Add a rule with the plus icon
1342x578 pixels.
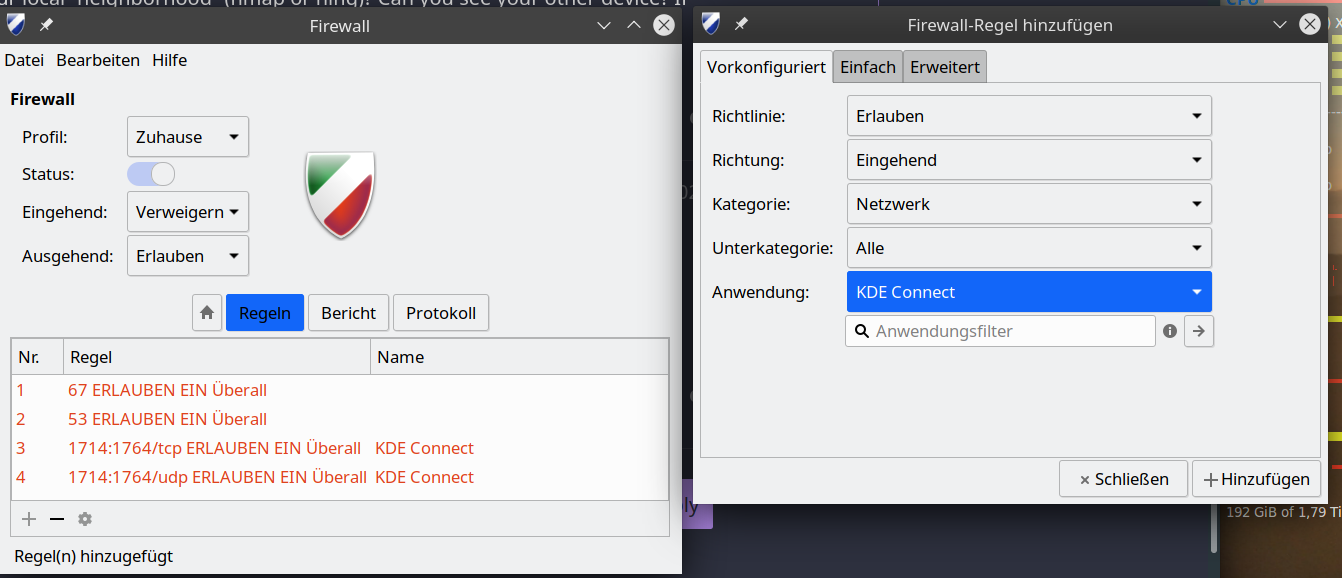[x=29, y=519]
